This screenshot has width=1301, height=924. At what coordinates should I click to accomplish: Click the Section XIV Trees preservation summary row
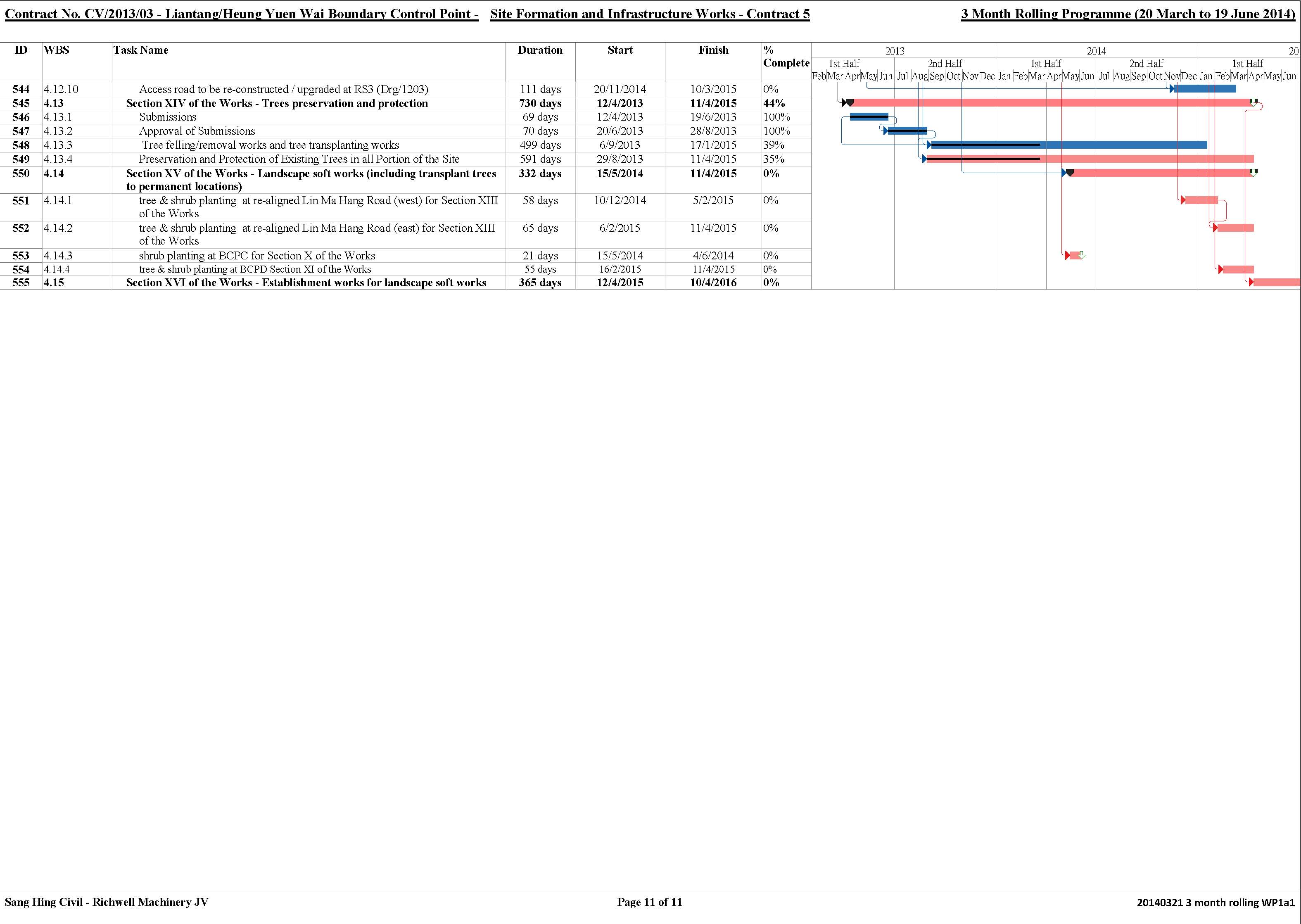coord(276,103)
